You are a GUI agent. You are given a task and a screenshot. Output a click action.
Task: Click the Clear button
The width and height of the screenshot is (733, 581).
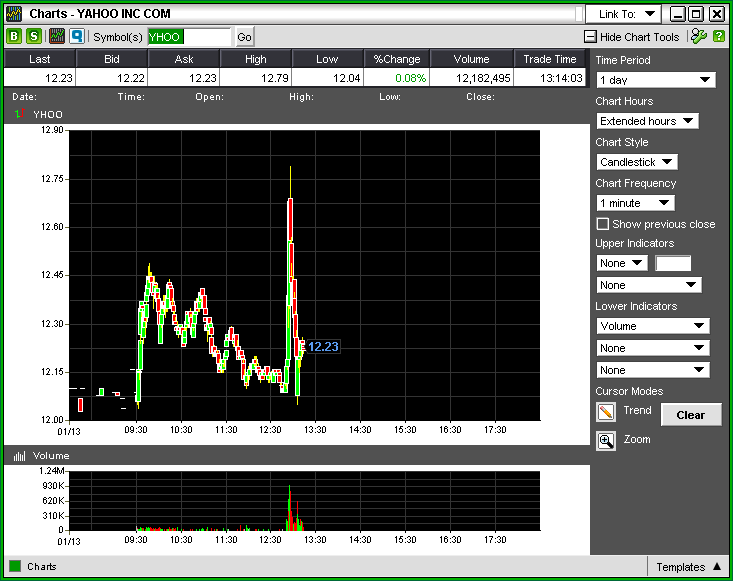pos(691,415)
